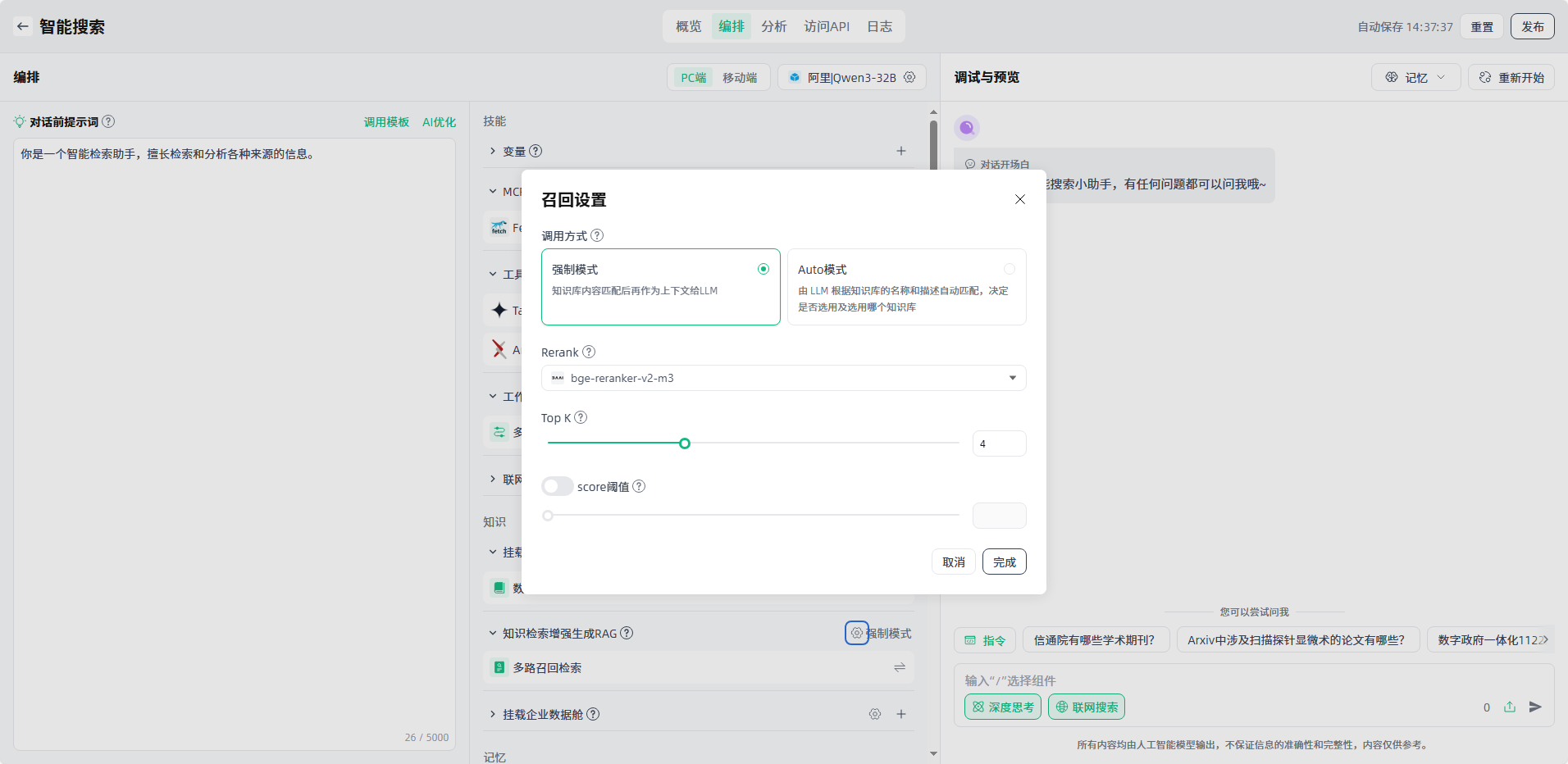Open model settings gear beside 阿里|Qwen3-32B

(x=909, y=77)
